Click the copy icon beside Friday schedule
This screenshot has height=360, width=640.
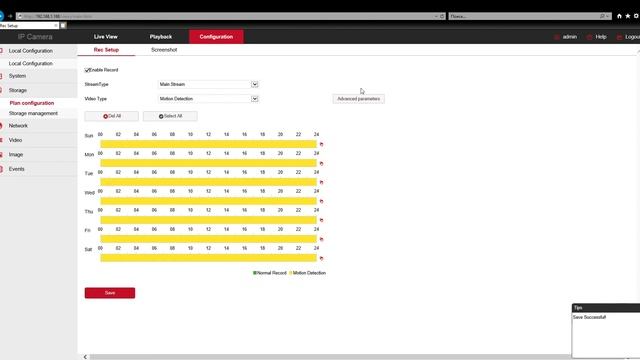coord(321,239)
